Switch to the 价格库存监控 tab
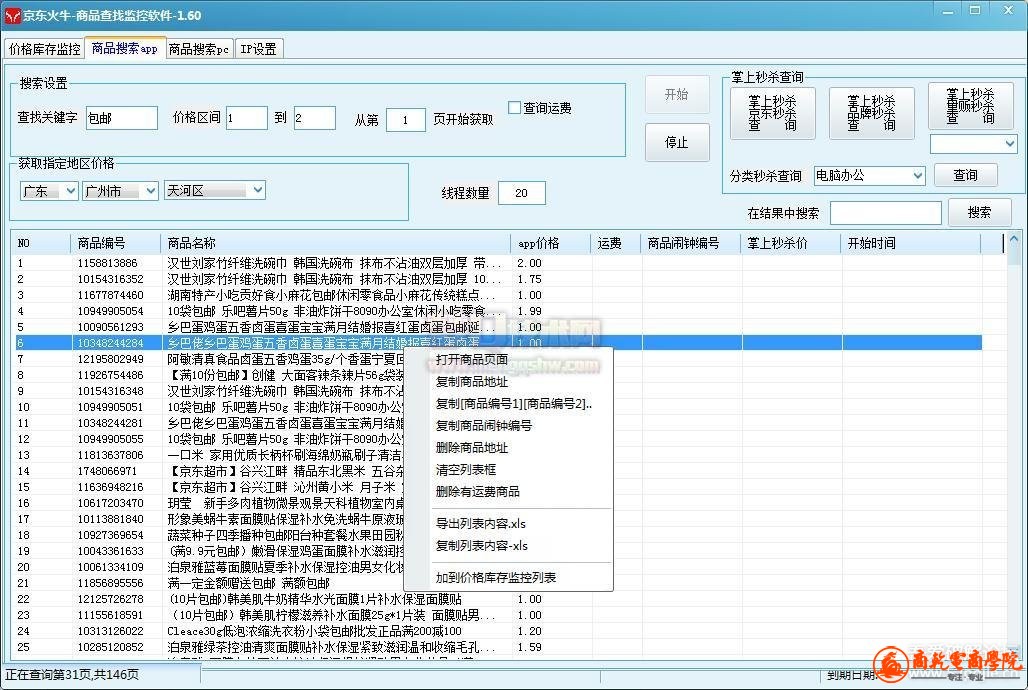 tap(45, 49)
